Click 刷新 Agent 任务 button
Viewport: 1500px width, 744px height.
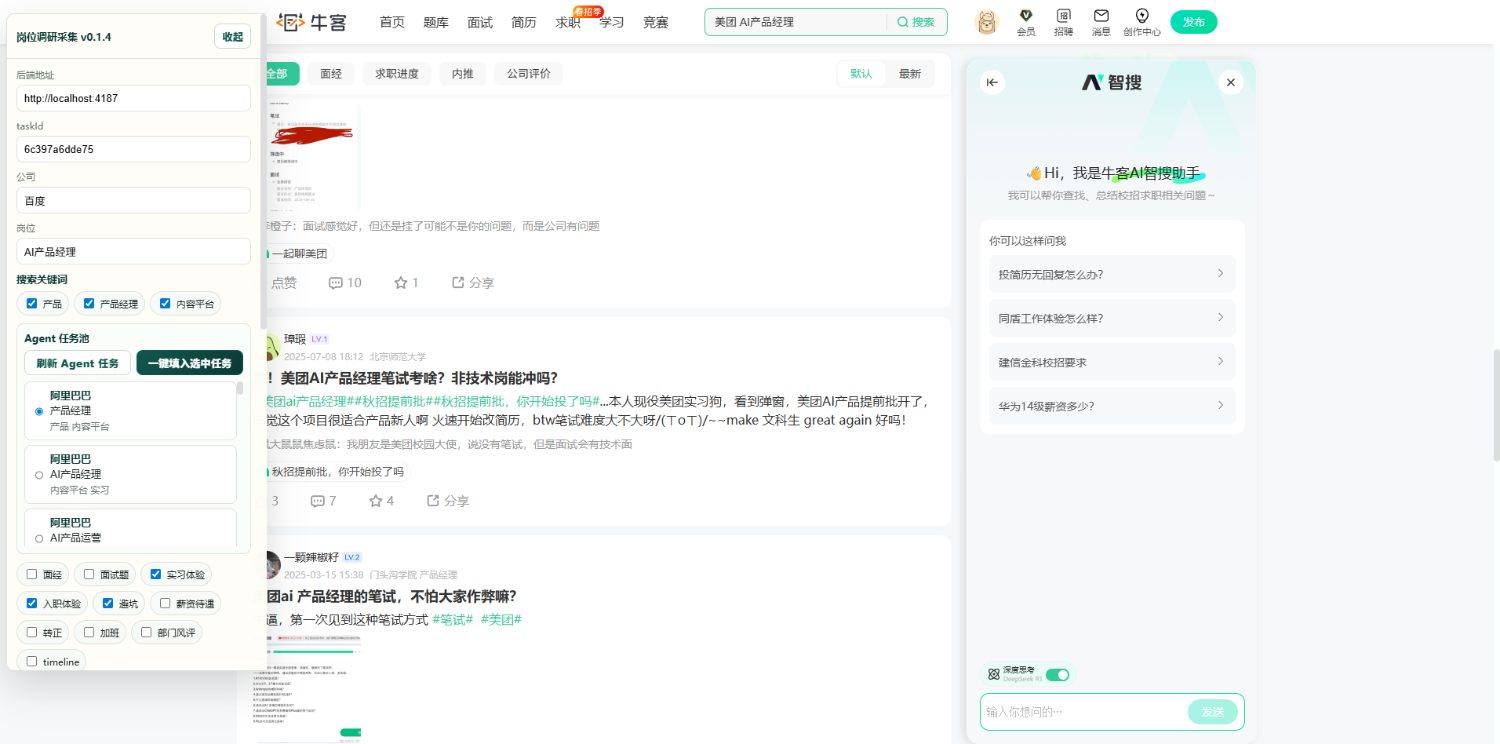click(78, 363)
